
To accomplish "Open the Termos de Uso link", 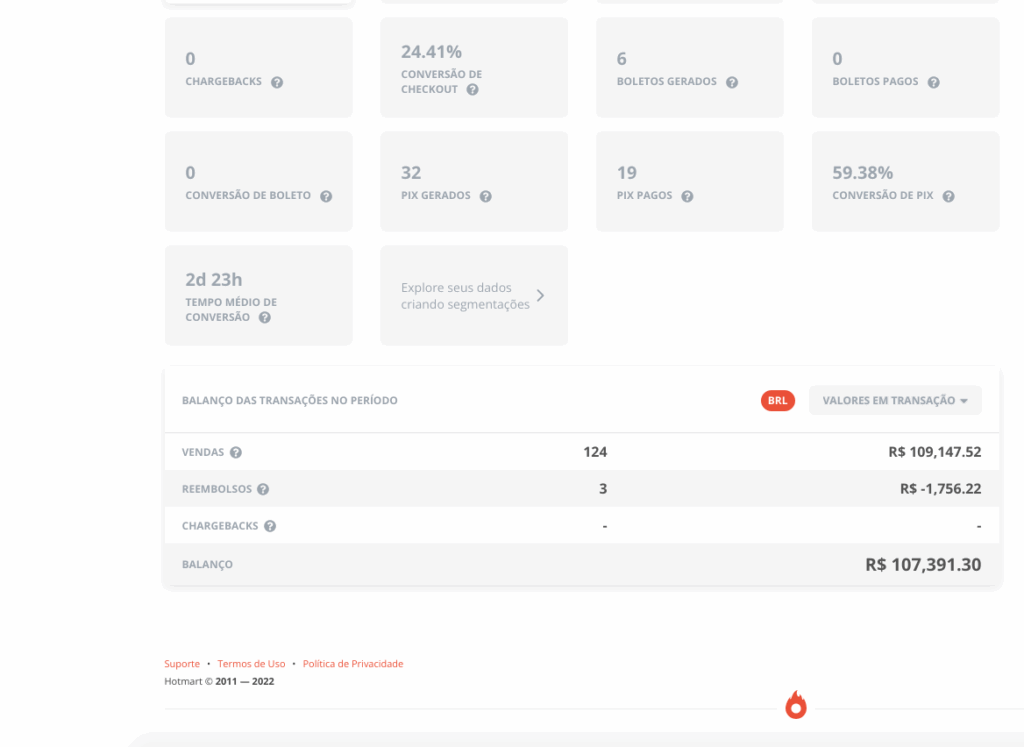I will click(251, 664).
